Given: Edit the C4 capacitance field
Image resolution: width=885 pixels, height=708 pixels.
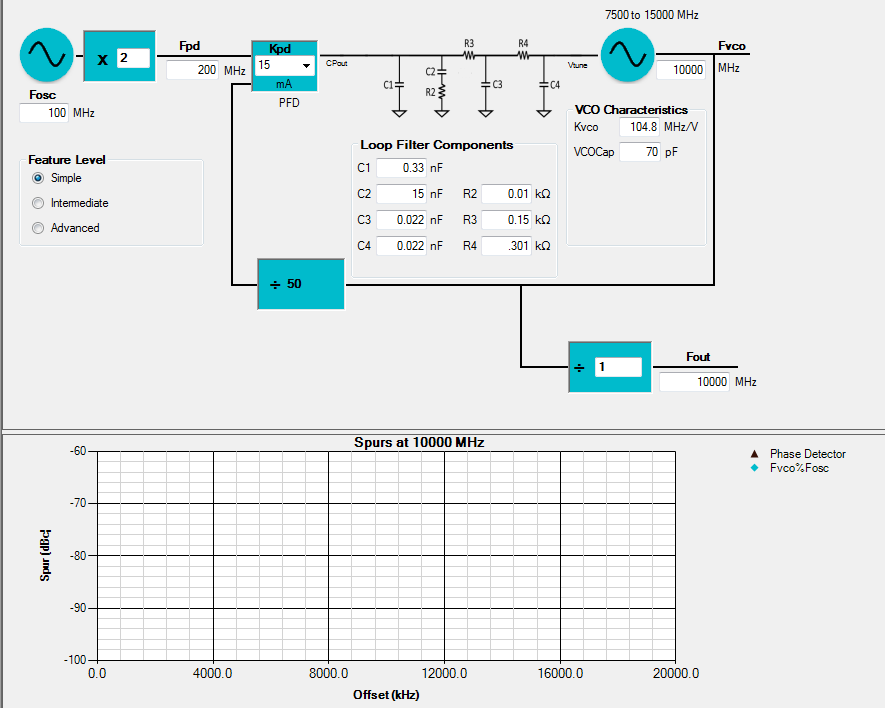Looking at the screenshot, I should point(401,246).
